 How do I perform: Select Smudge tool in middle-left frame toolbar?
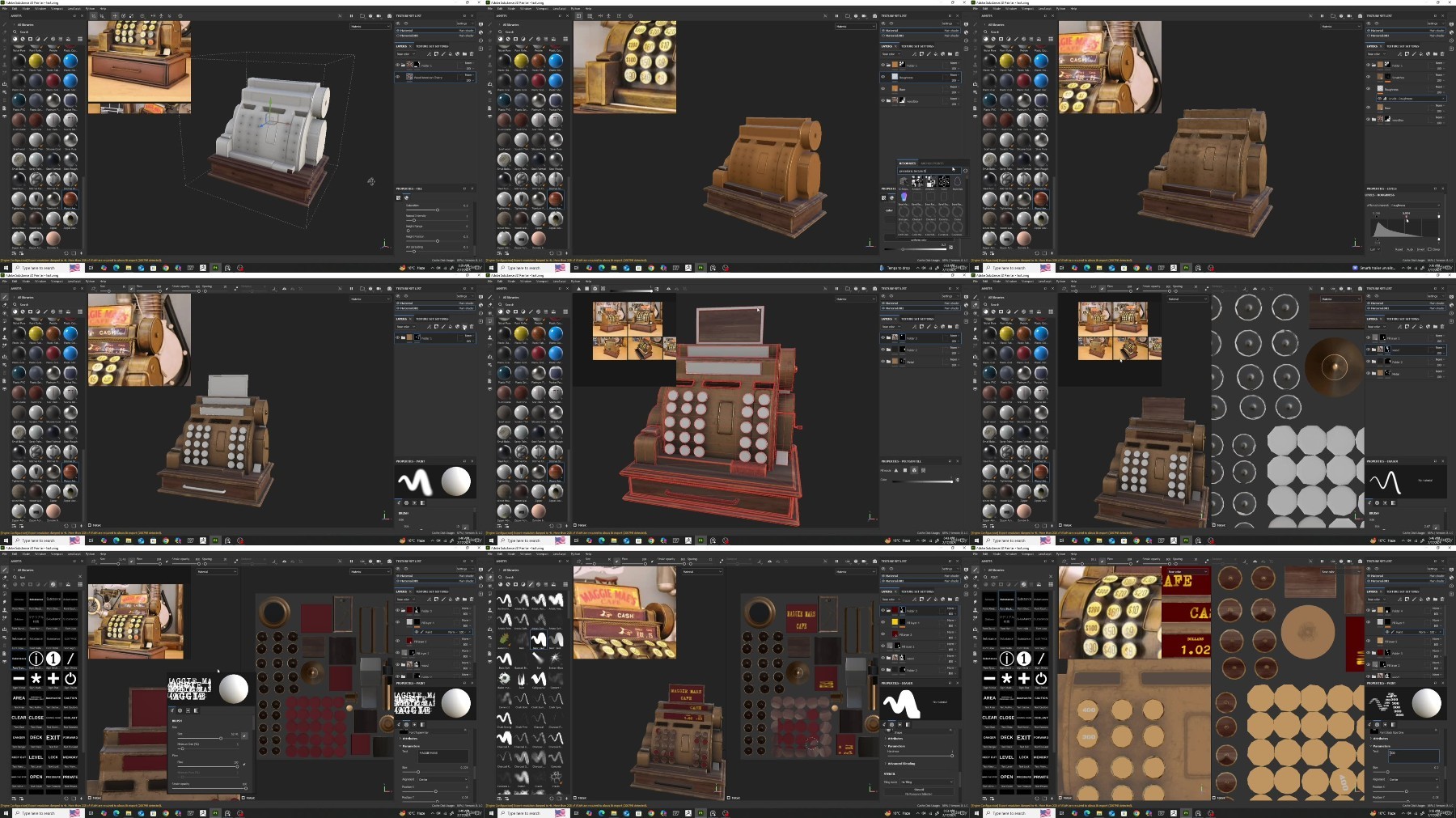pos(4,329)
